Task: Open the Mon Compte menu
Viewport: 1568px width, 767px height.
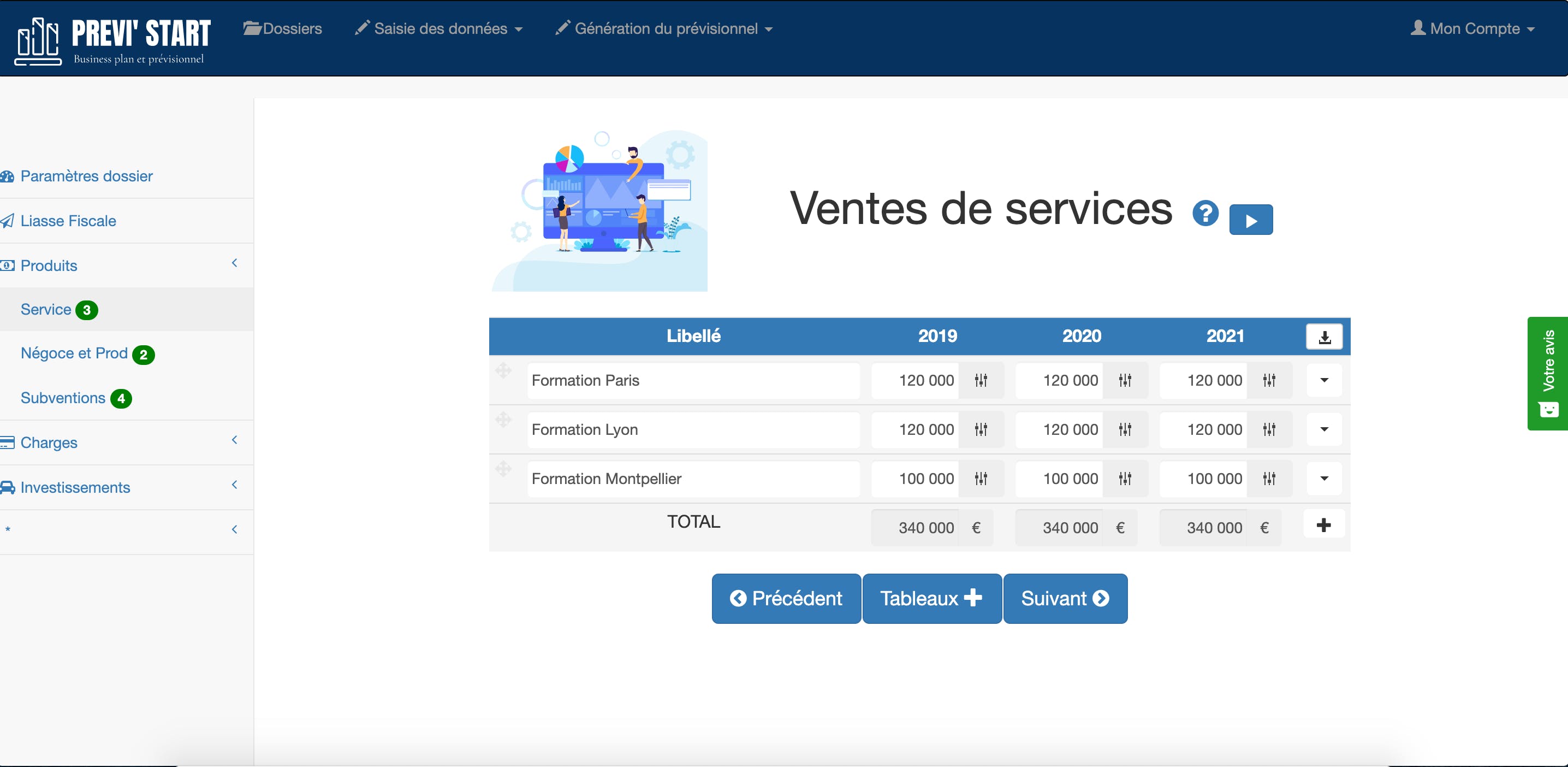Action: [1473, 28]
